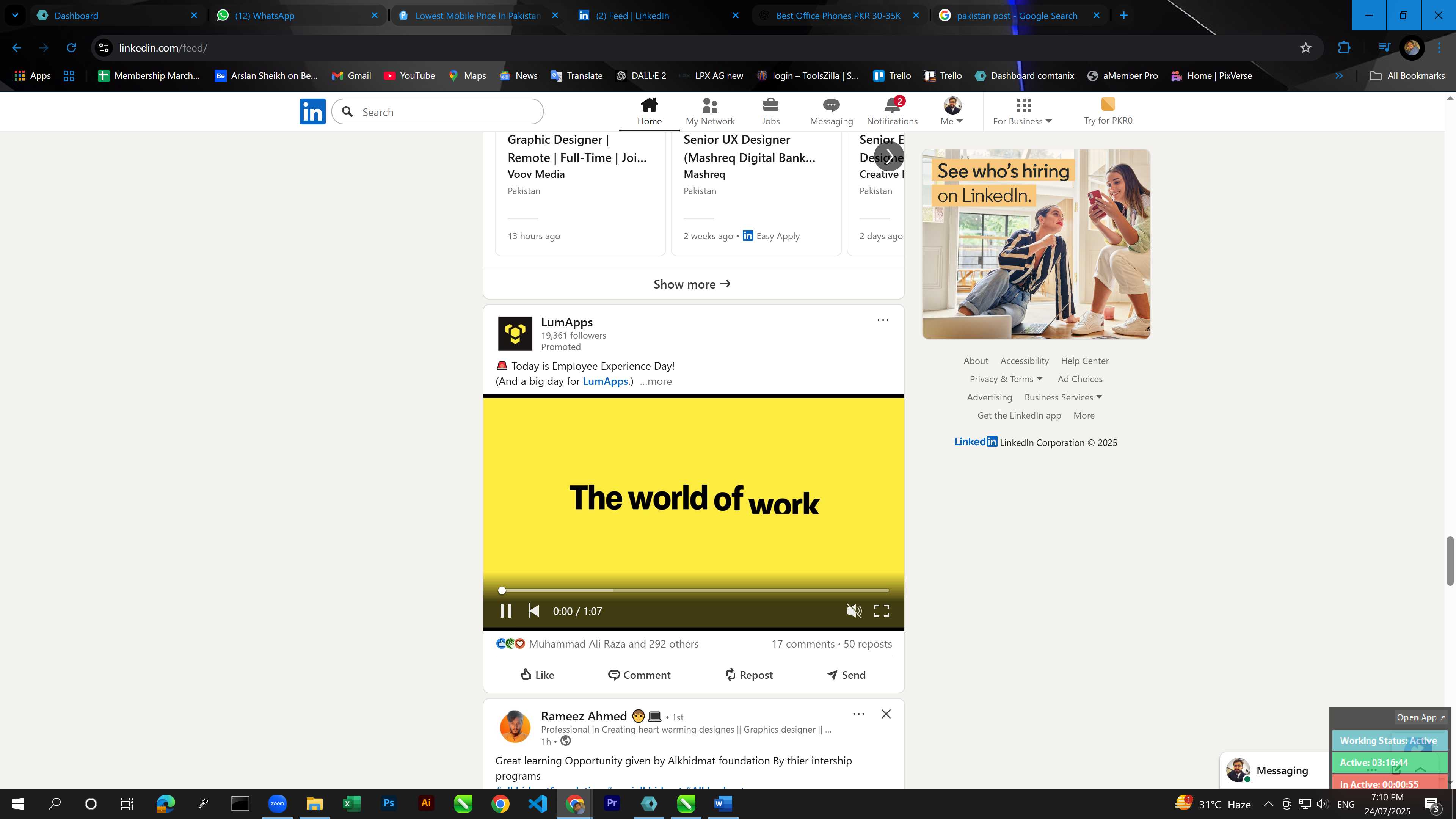This screenshot has height=819, width=1456.
Task: Show hidden system tray icons
Action: coord(1268,804)
